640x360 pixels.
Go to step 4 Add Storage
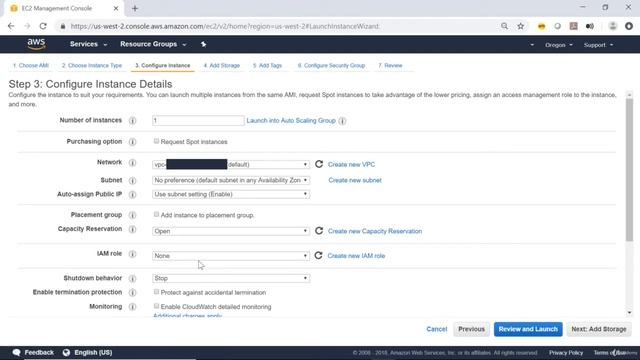(222, 65)
